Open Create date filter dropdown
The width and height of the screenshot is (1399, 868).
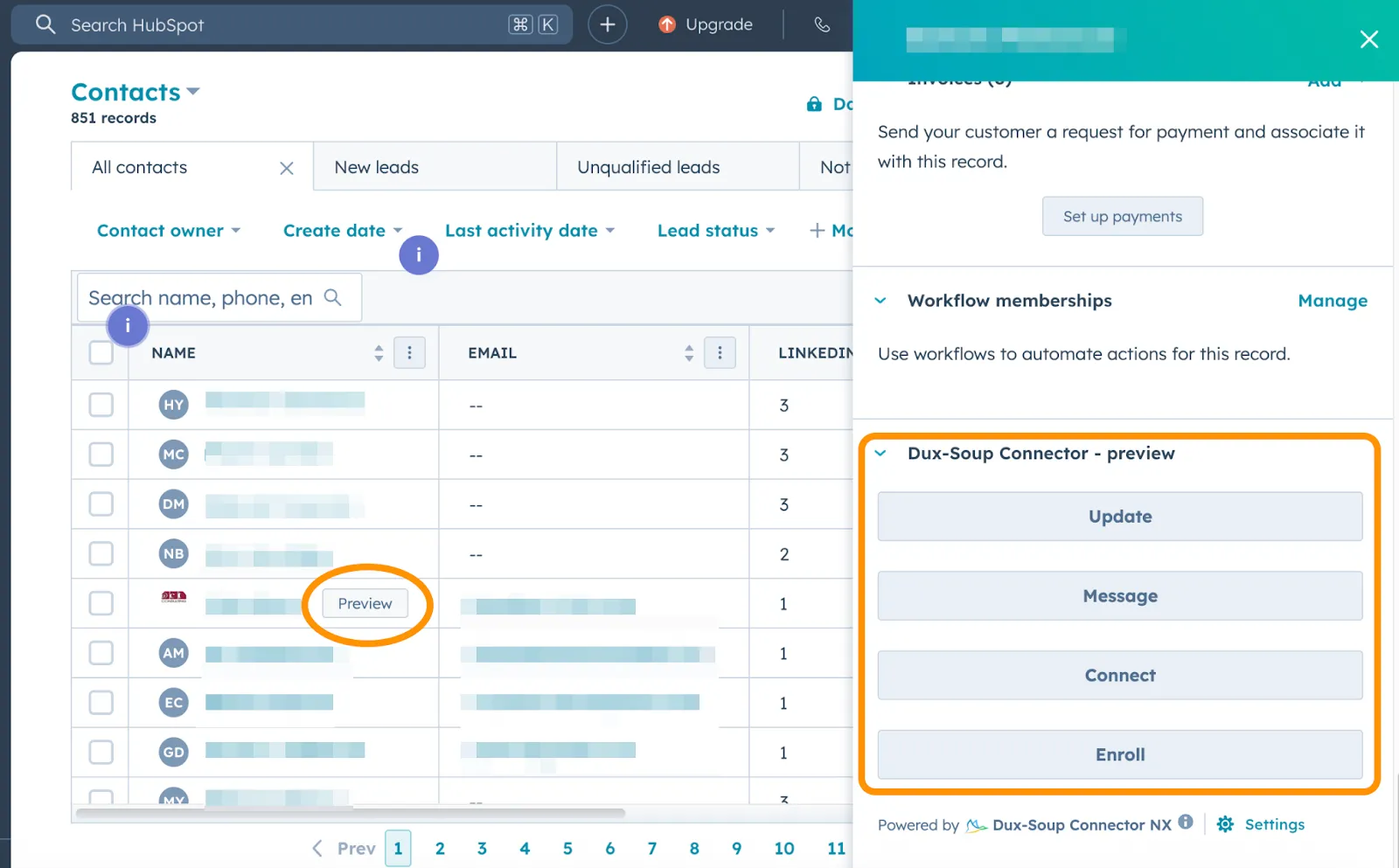point(343,231)
